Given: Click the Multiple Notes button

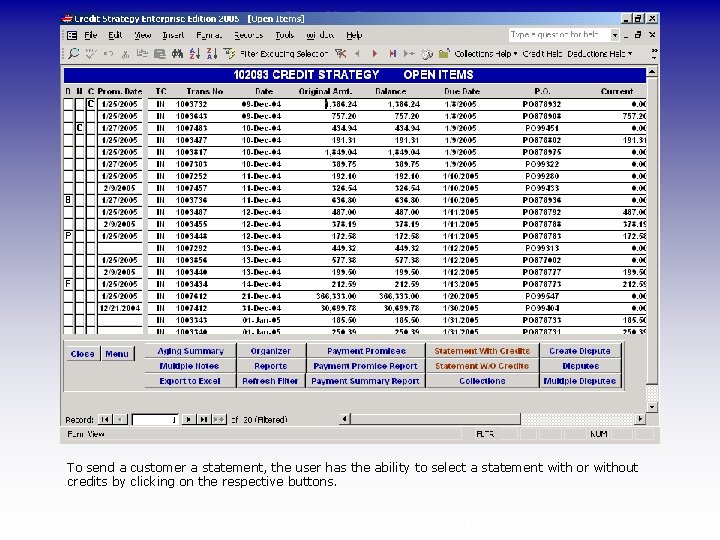Looking at the screenshot, I should tap(189, 366).
